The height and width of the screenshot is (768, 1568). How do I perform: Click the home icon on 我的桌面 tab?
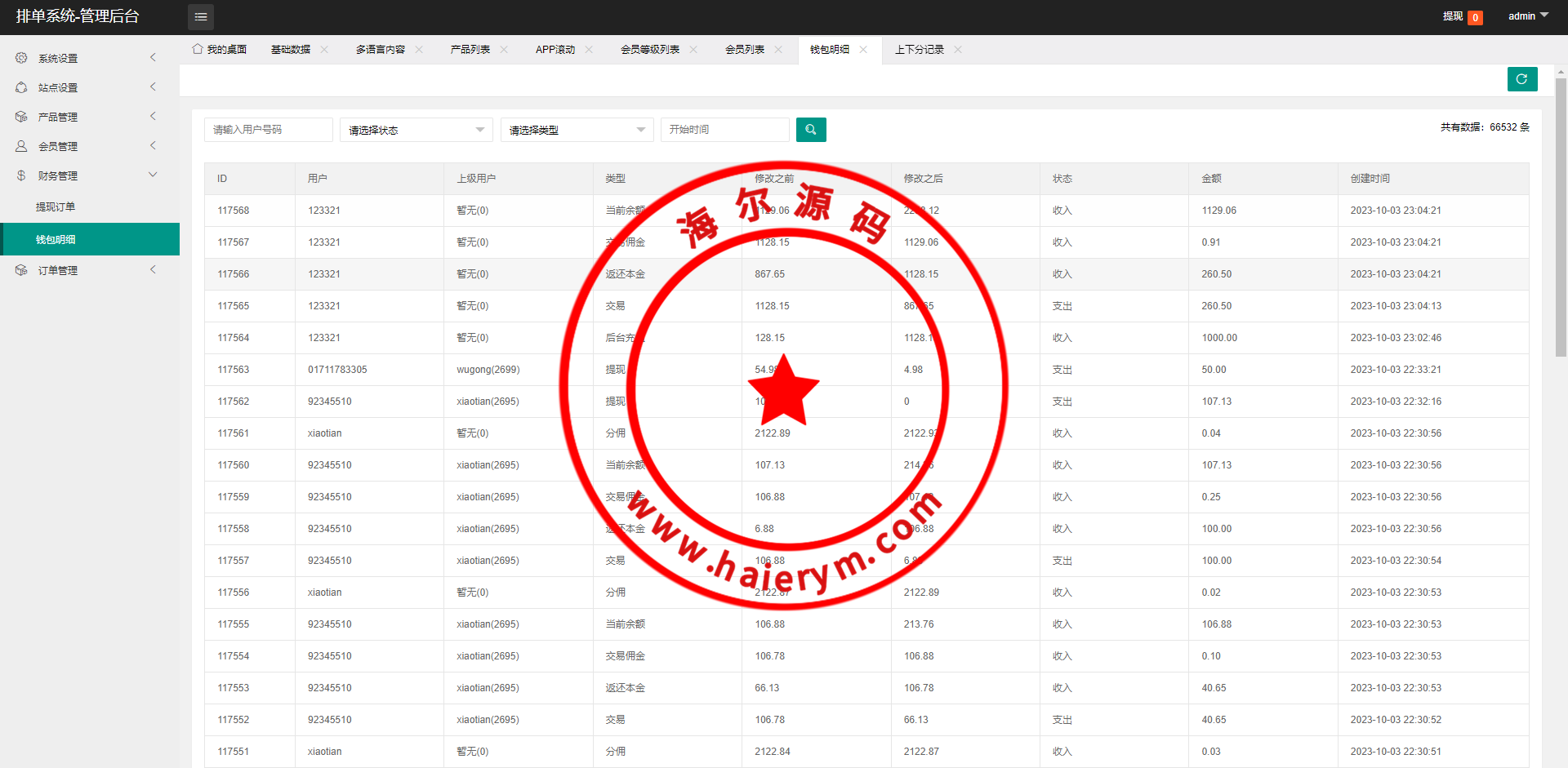[x=198, y=49]
